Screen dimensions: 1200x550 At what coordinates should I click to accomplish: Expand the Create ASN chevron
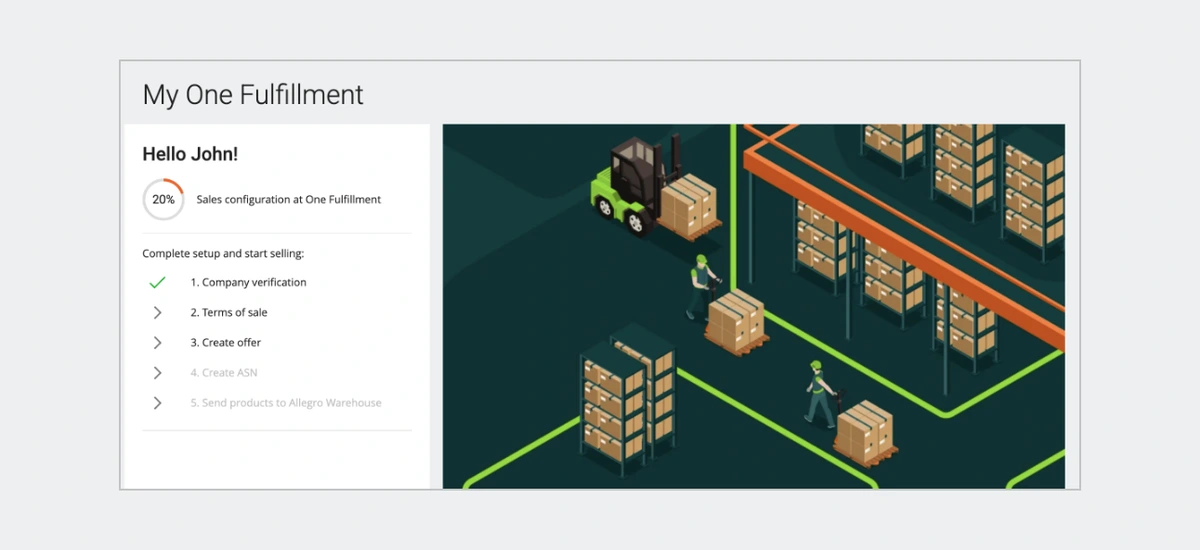tap(157, 373)
